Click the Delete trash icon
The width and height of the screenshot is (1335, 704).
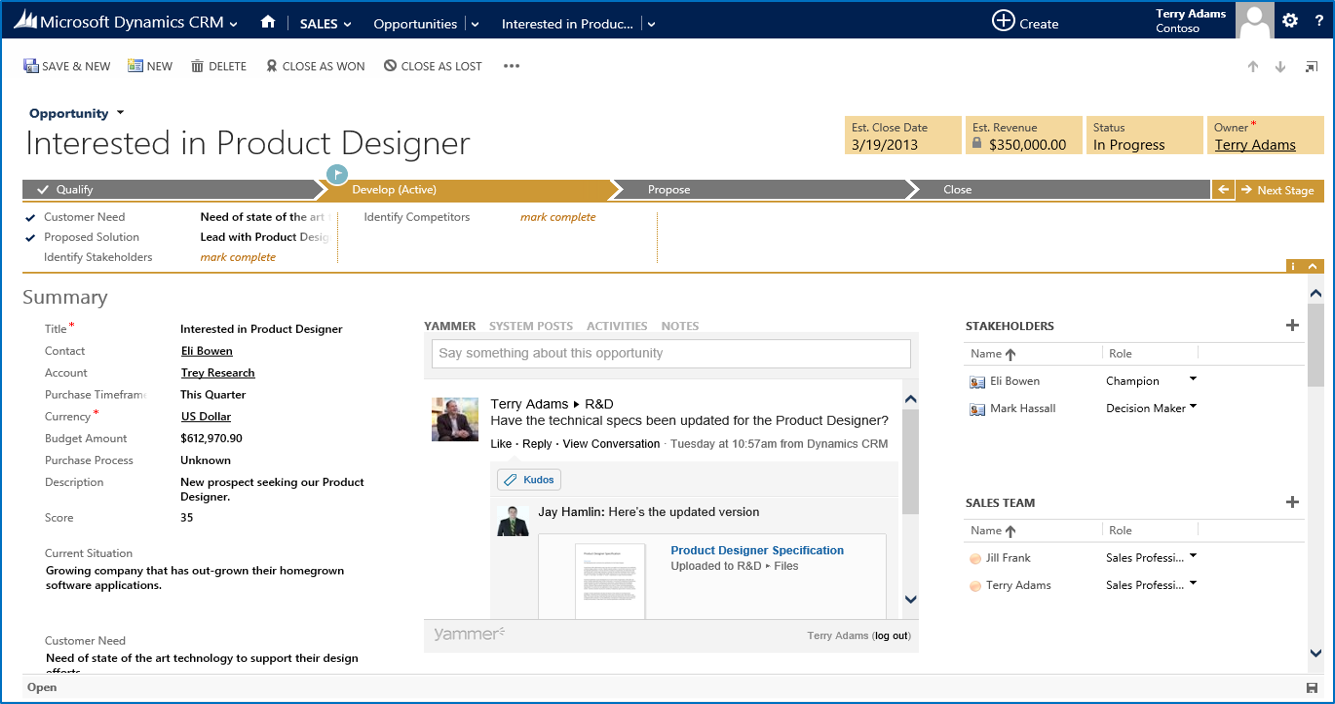coord(197,66)
